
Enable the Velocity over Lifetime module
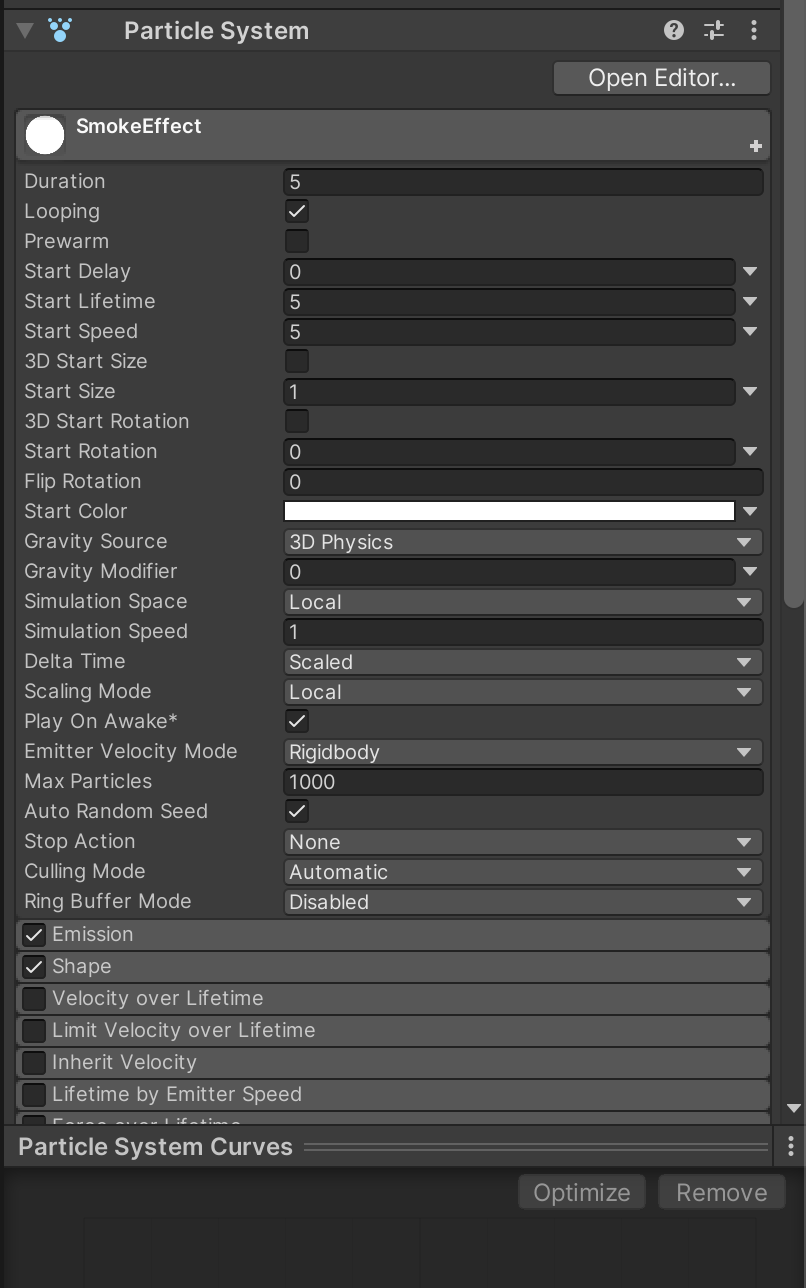pos(34,998)
